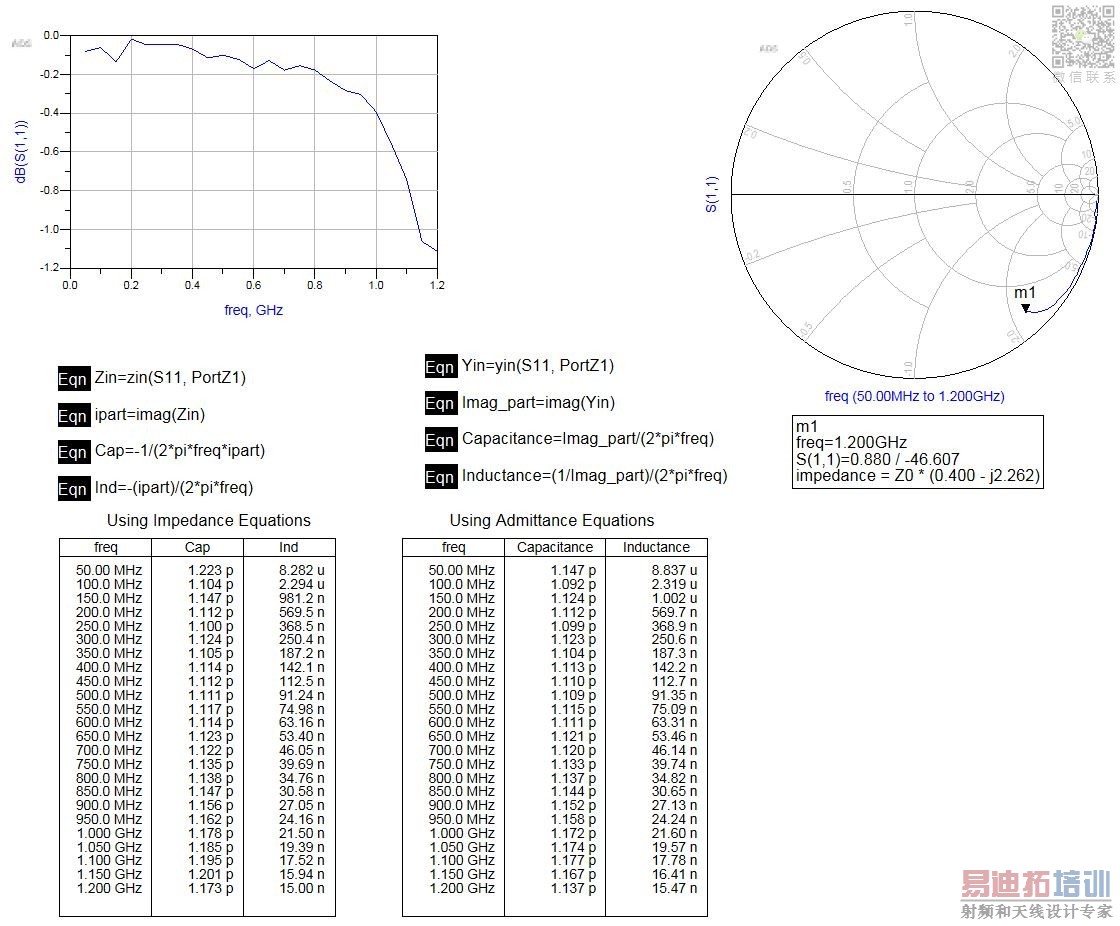Select equation text Ind=-(ipart)/(2*pi*freq)

174,488
